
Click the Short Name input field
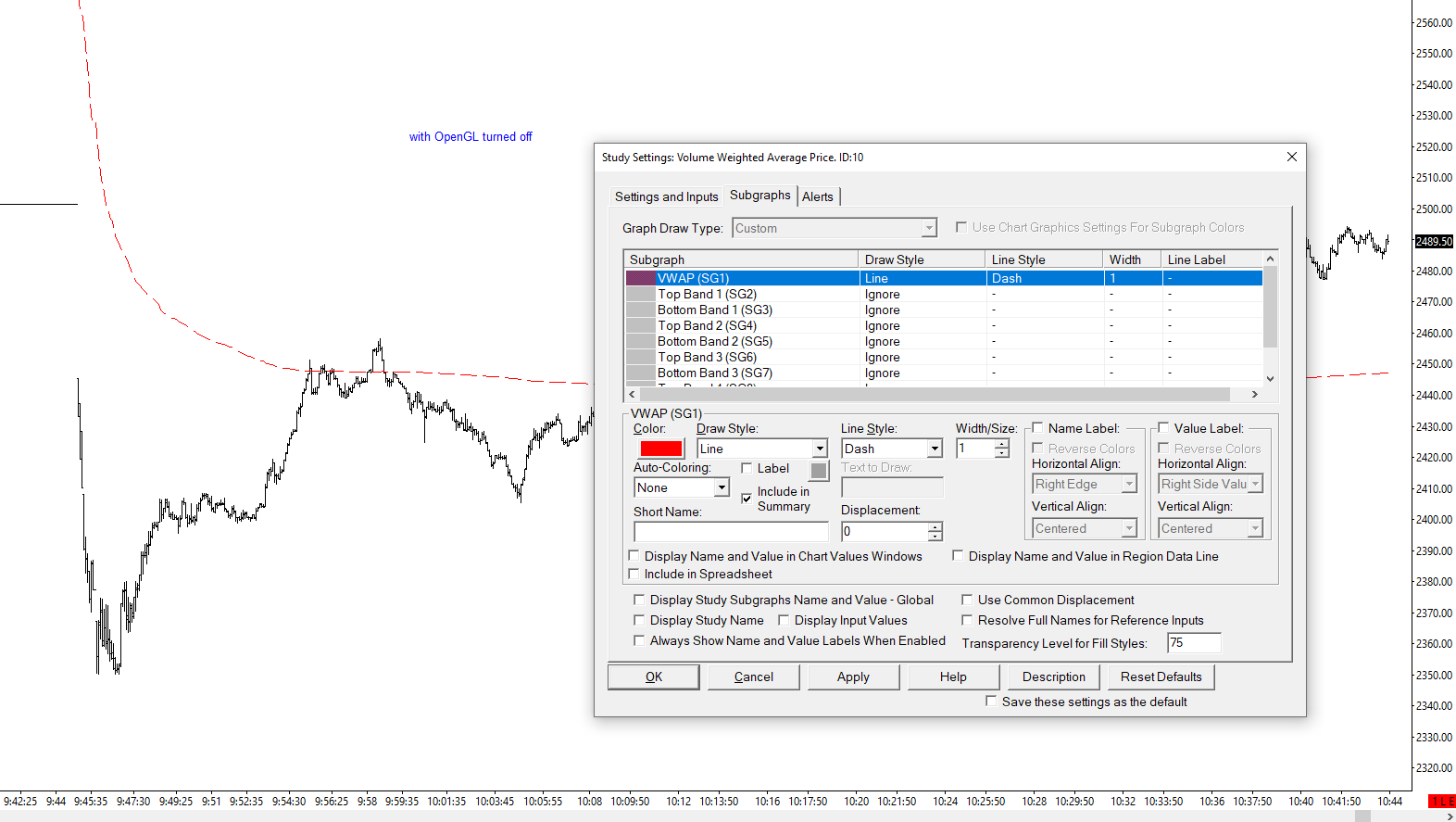pyautogui.click(x=732, y=531)
